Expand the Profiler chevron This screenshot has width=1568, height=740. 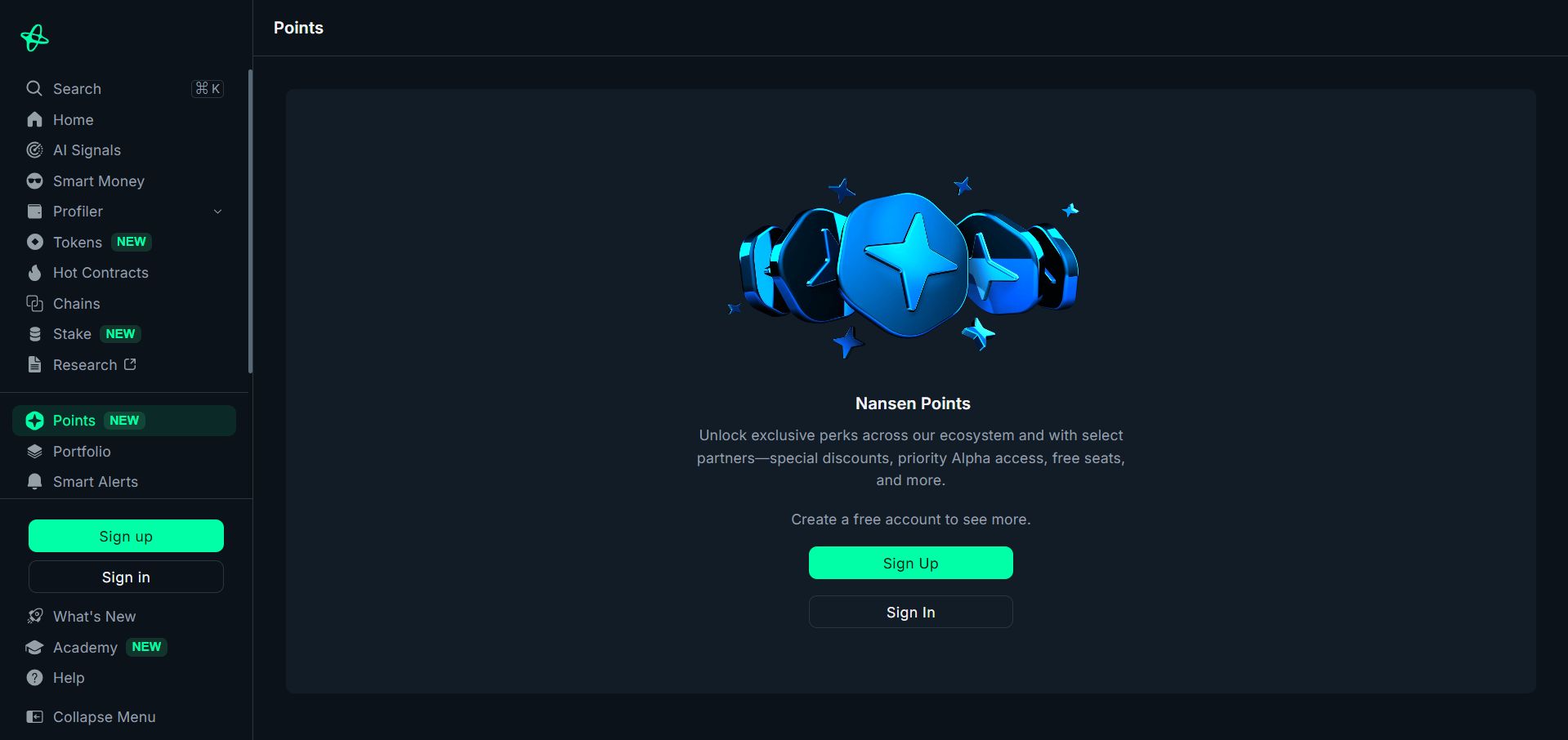[x=217, y=212]
